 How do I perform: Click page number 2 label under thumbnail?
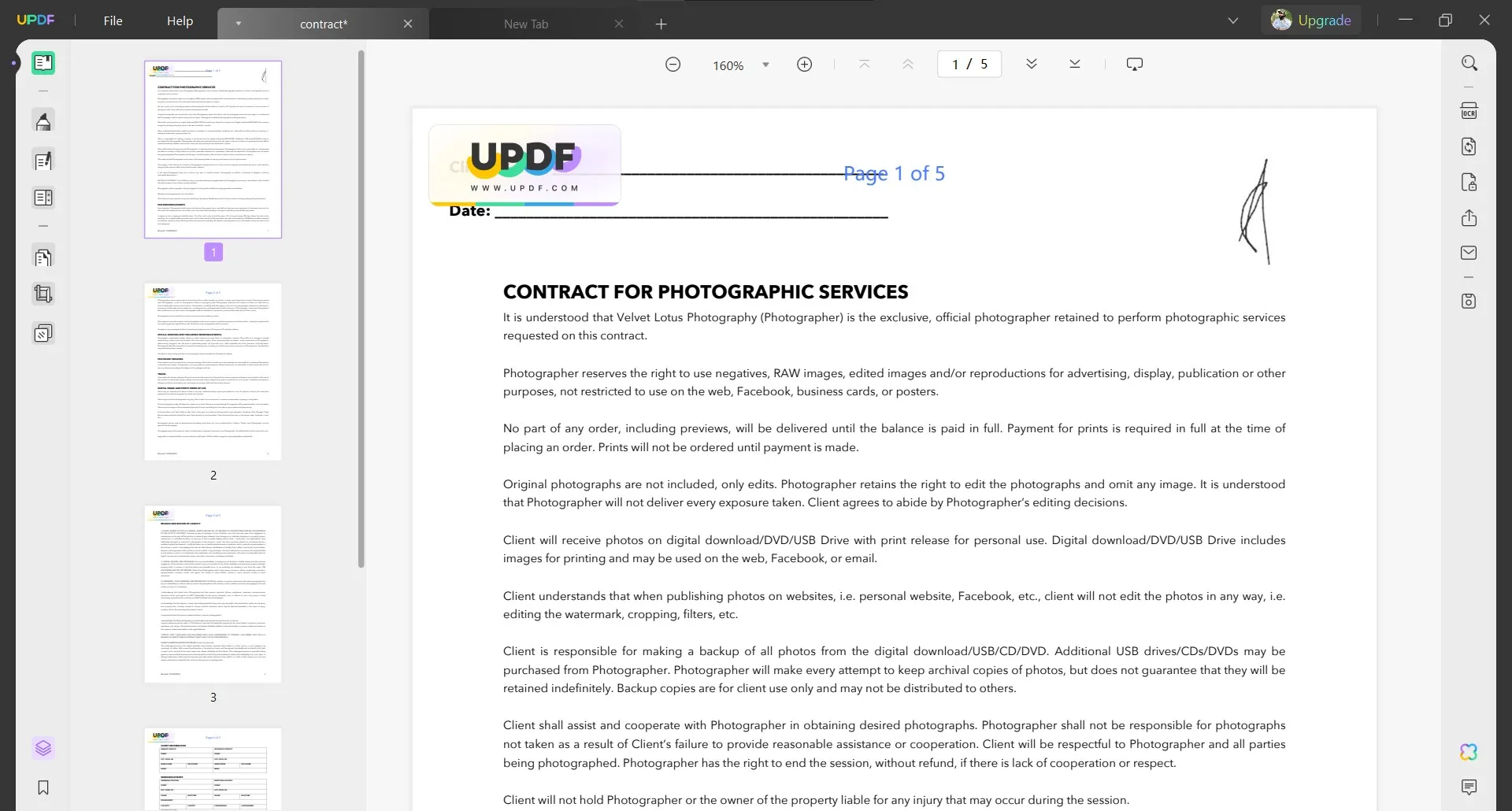coord(213,475)
